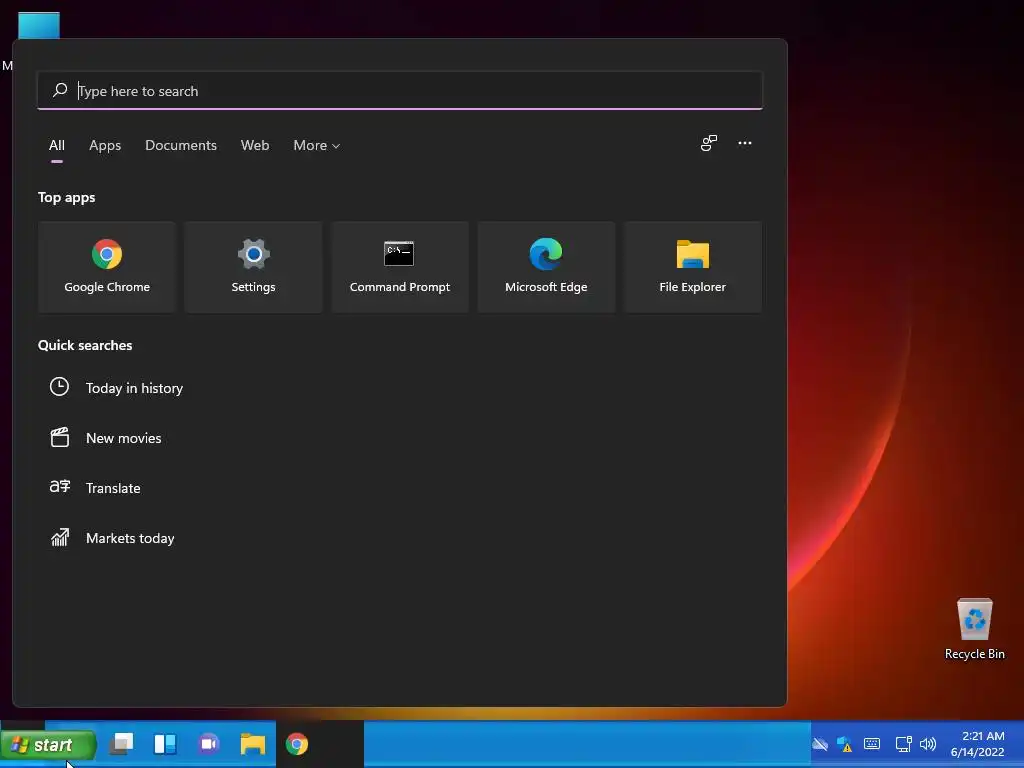1024x768 pixels.
Task: Switch to the Documents search tab
Action: 181,146
